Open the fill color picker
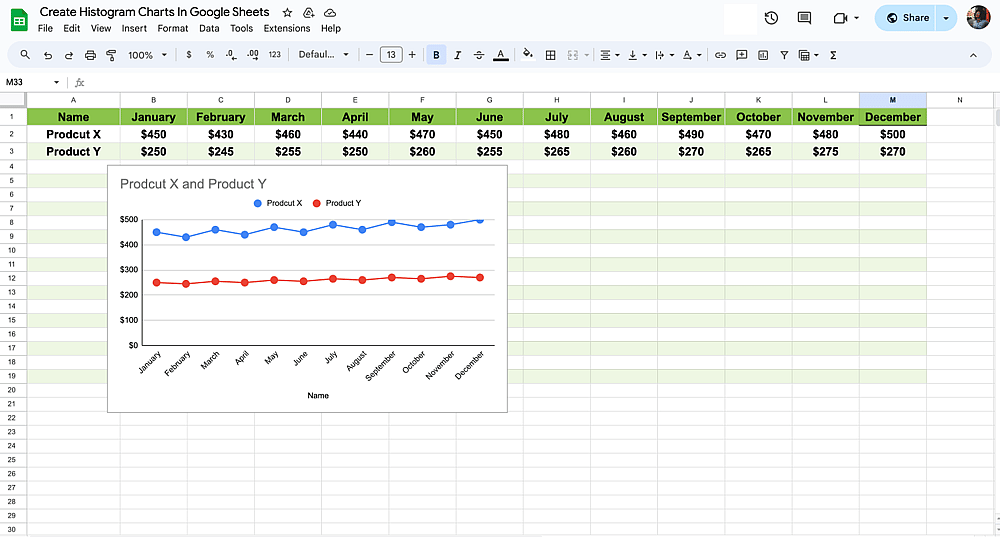1000x537 pixels. [x=527, y=54]
